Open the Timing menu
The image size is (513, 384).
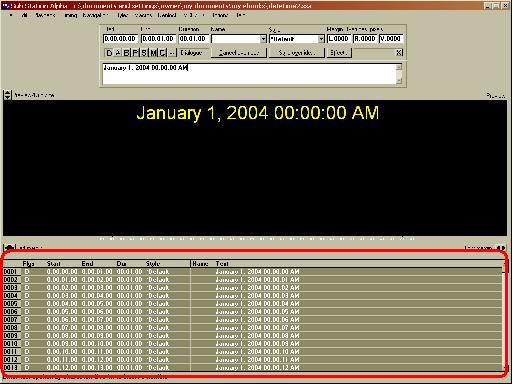pos(70,15)
